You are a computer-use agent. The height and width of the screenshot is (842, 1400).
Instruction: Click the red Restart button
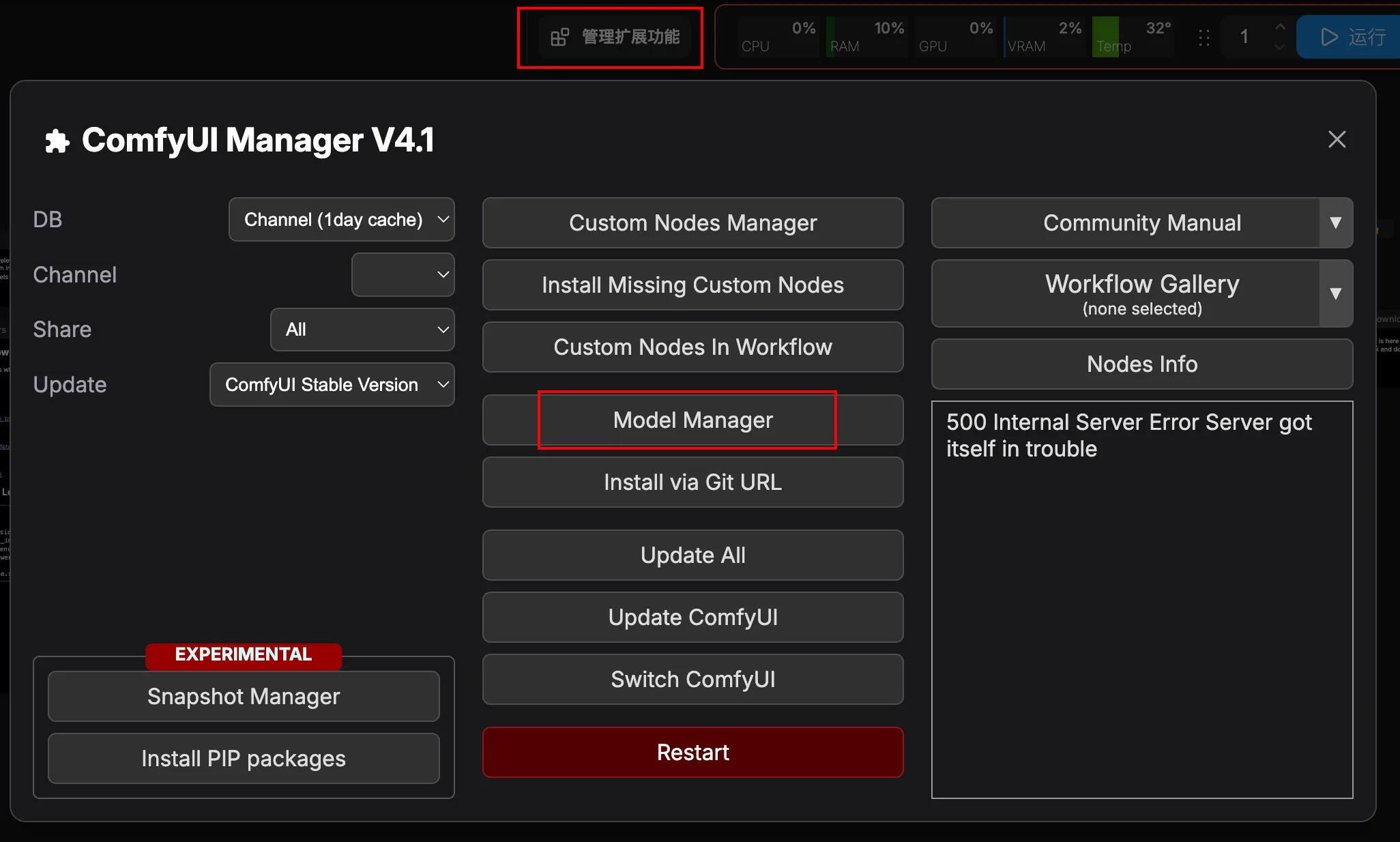693,753
